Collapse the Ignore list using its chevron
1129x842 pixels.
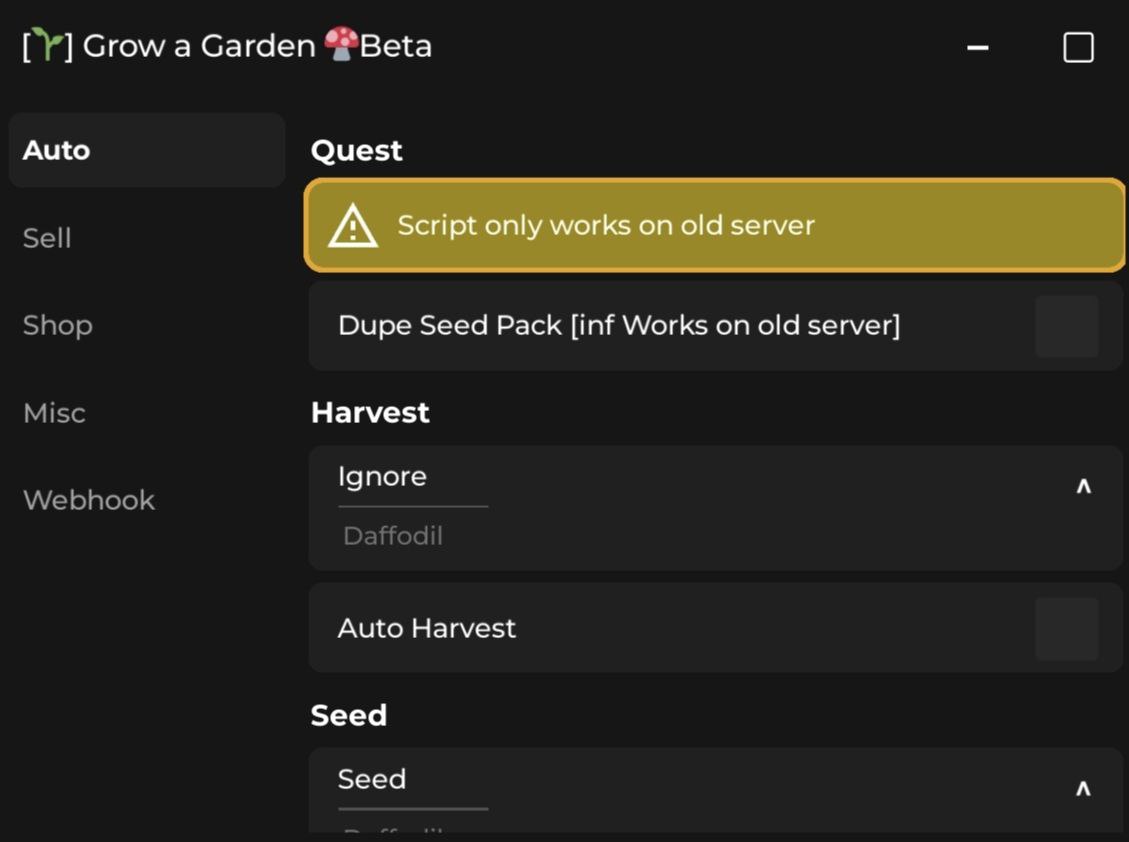click(1083, 487)
